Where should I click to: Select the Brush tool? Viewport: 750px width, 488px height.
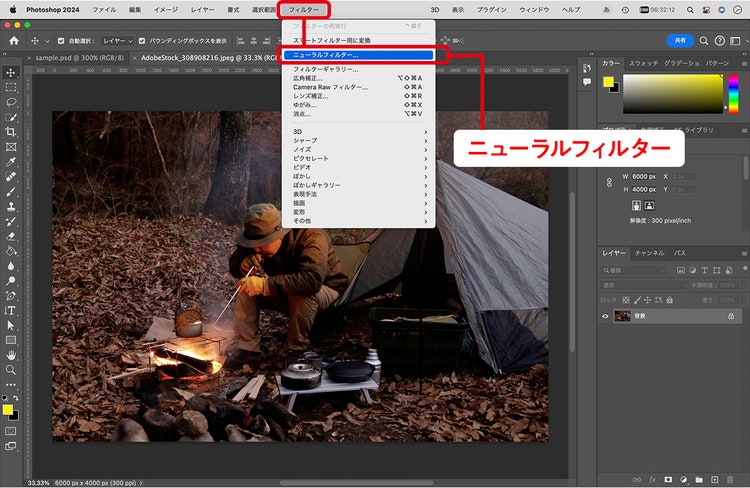[x=11, y=192]
